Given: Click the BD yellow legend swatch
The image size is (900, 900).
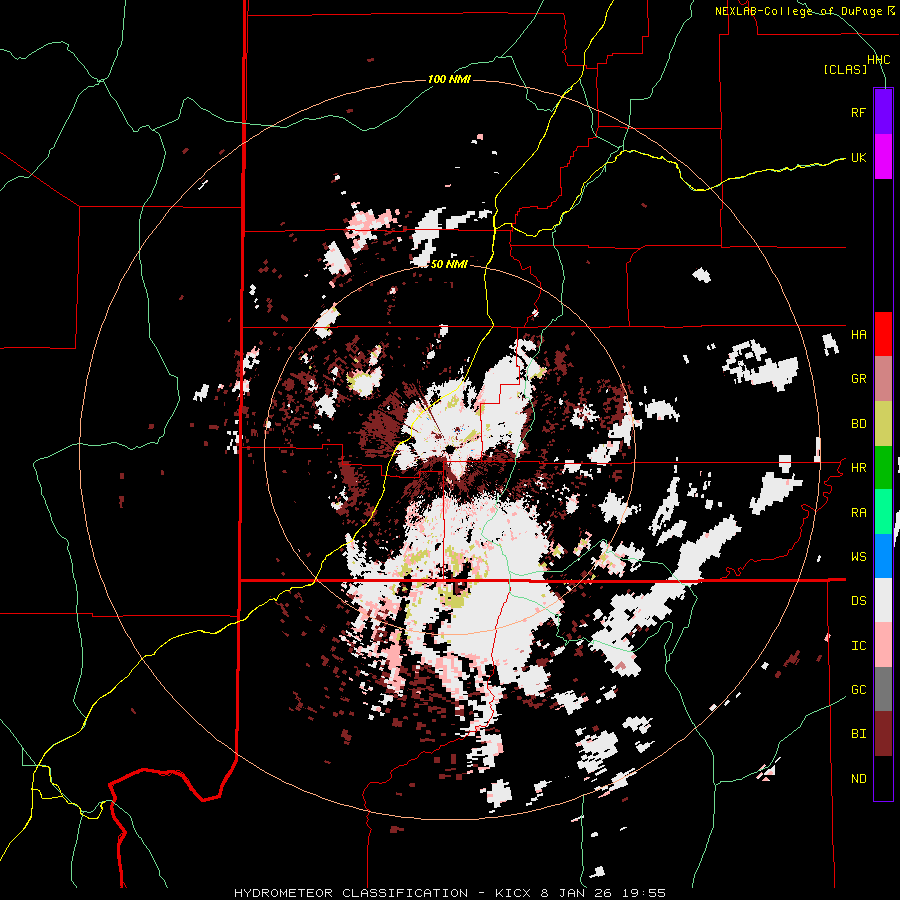Looking at the screenshot, I should (x=883, y=424).
